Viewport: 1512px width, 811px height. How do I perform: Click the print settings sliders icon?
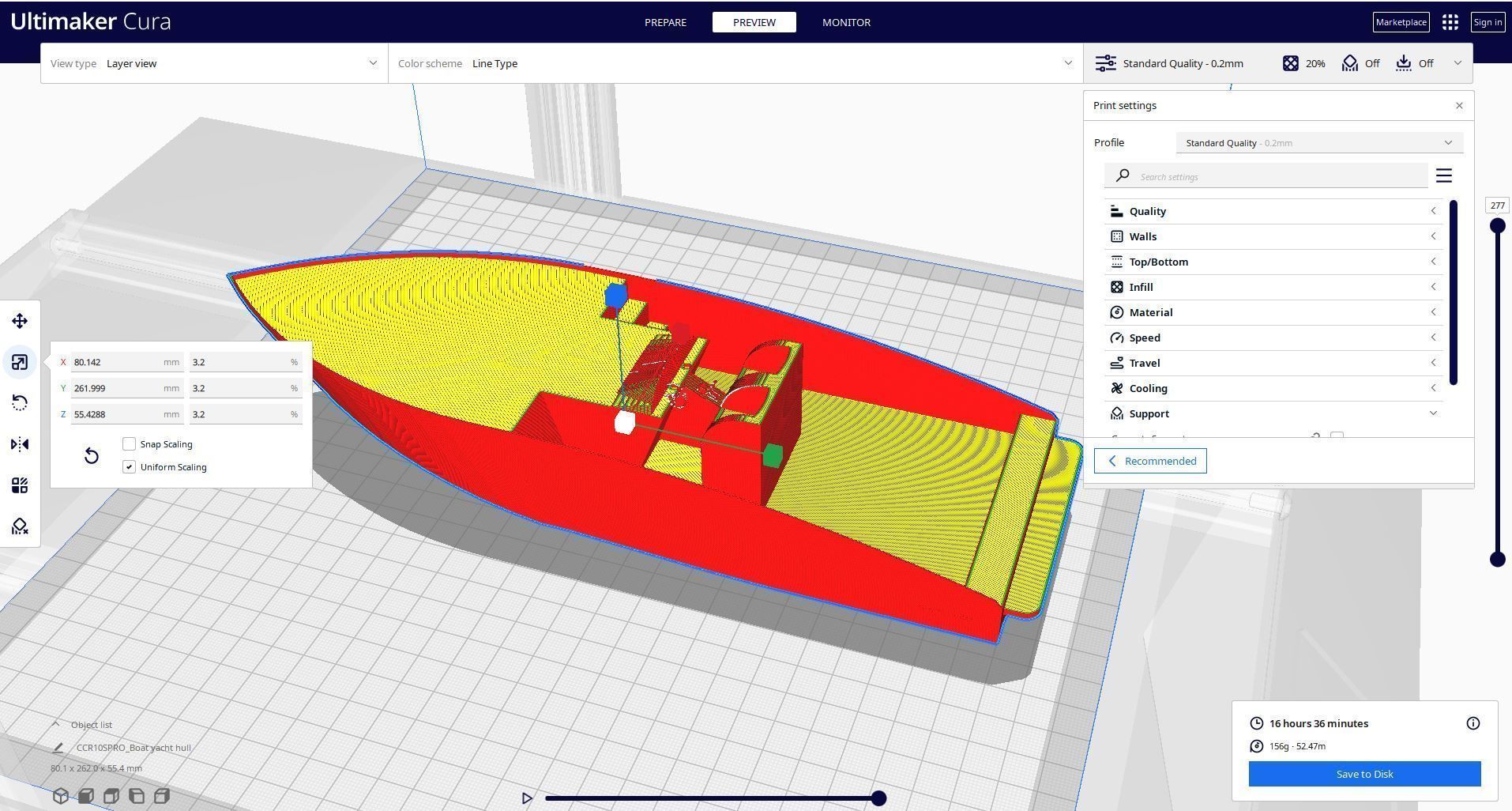pyautogui.click(x=1106, y=63)
